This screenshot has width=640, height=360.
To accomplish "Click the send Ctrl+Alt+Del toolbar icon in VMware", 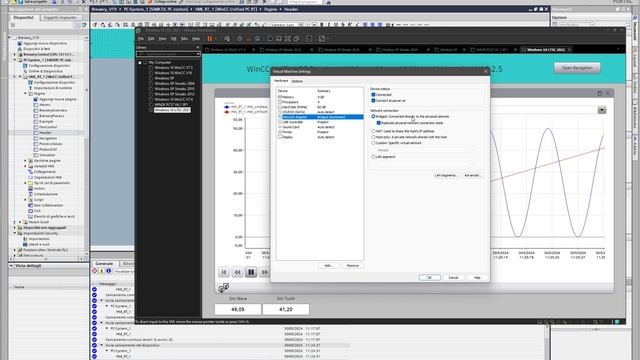I will (x=227, y=39).
